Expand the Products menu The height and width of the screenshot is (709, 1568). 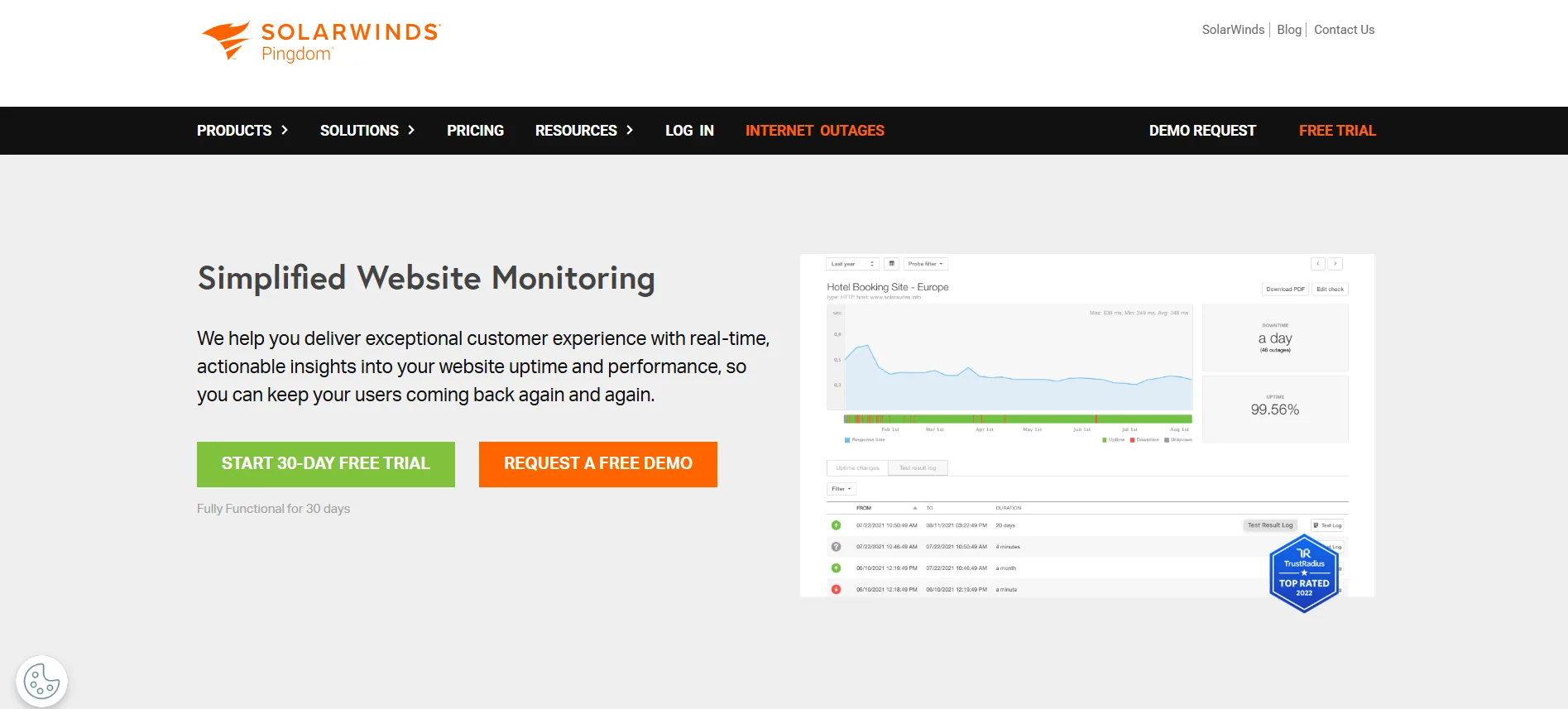coord(242,131)
